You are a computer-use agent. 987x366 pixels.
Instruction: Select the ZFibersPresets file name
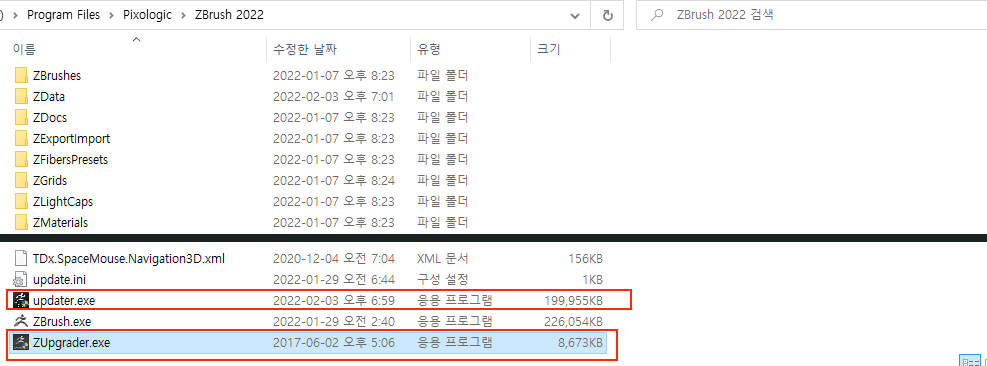70,159
